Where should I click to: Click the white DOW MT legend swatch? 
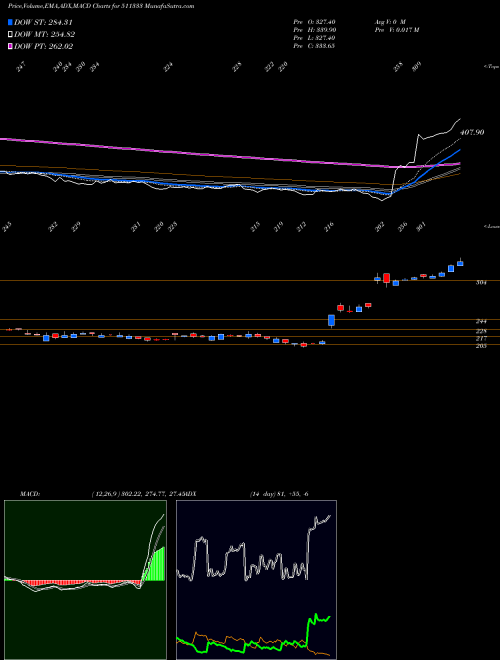tap(10, 35)
